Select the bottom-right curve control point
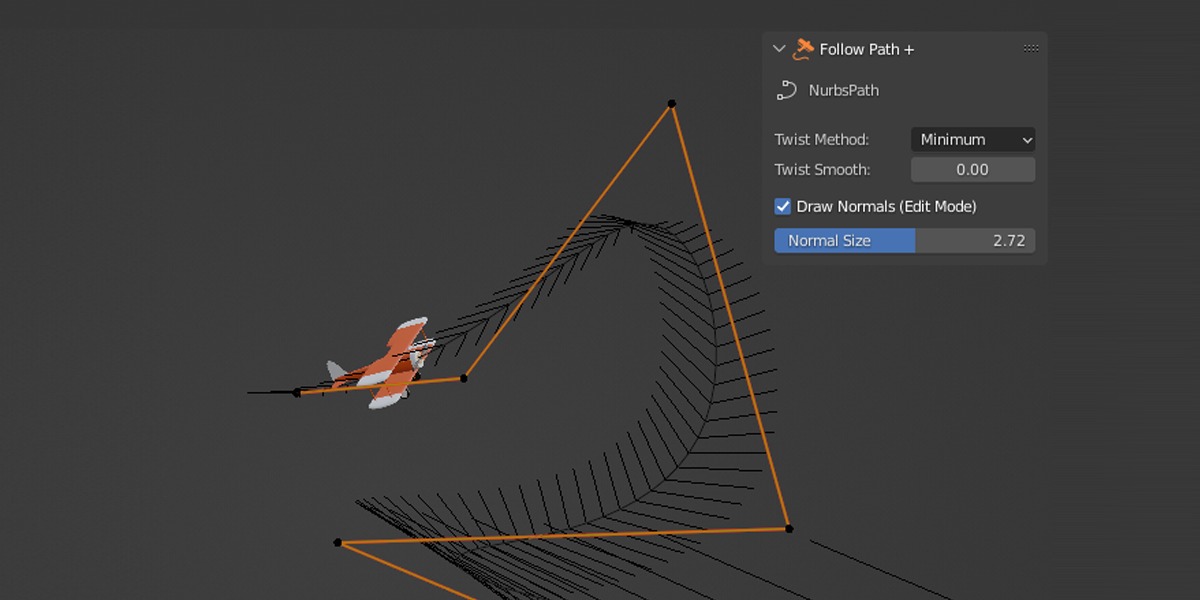Viewport: 1200px width, 600px height. coord(789,528)
